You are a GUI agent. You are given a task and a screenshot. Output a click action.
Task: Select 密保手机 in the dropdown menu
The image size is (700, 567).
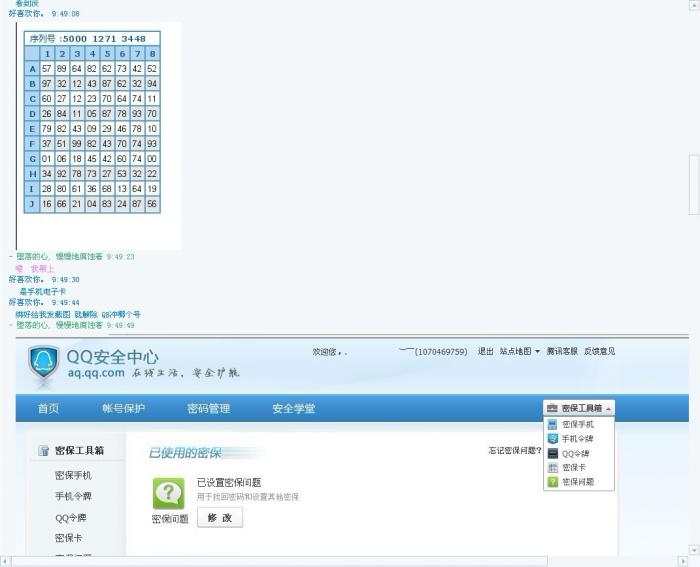click(579, 424)
